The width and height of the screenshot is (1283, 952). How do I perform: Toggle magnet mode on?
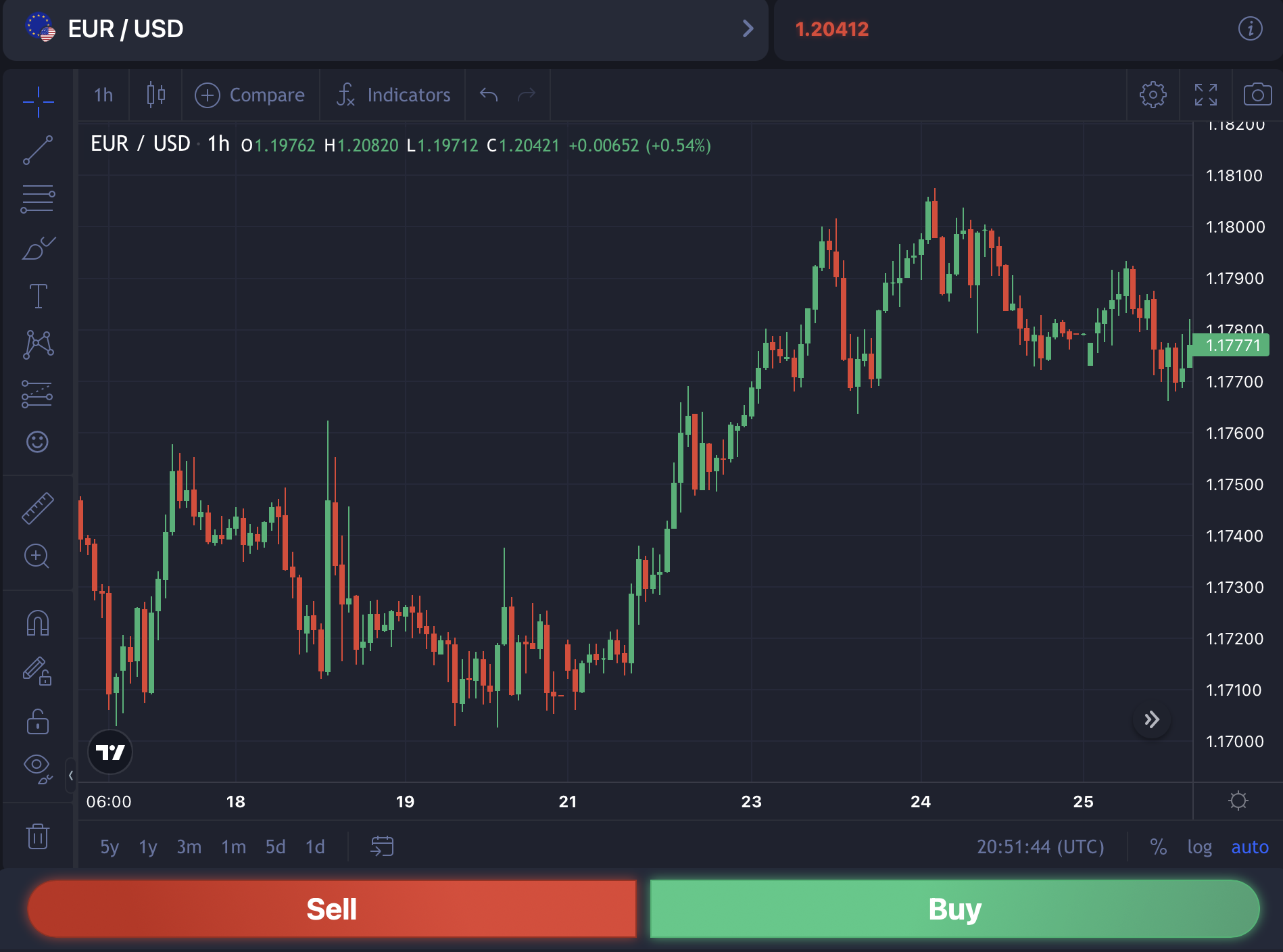(38, 623)
